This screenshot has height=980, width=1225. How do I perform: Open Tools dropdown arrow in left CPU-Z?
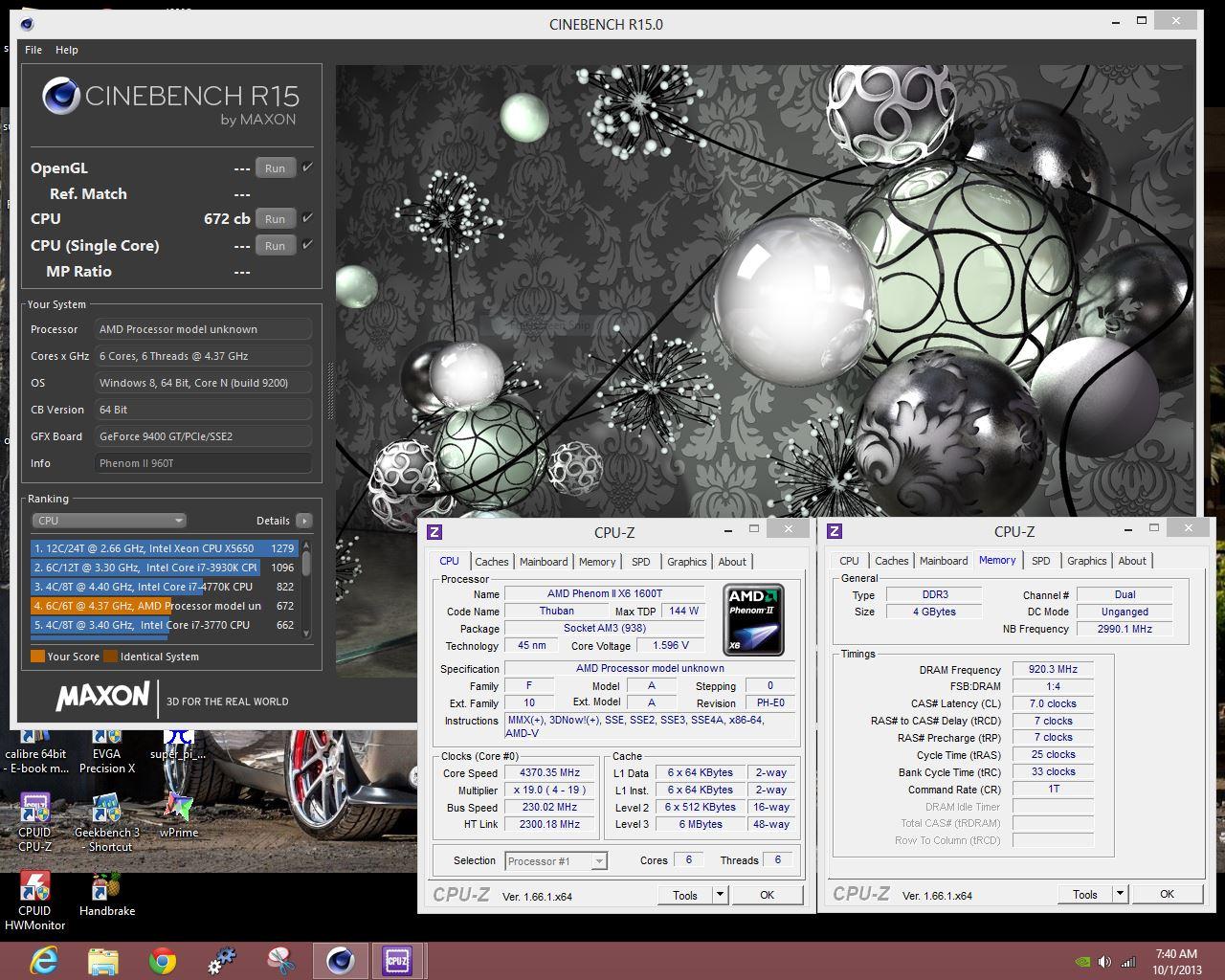720,895
